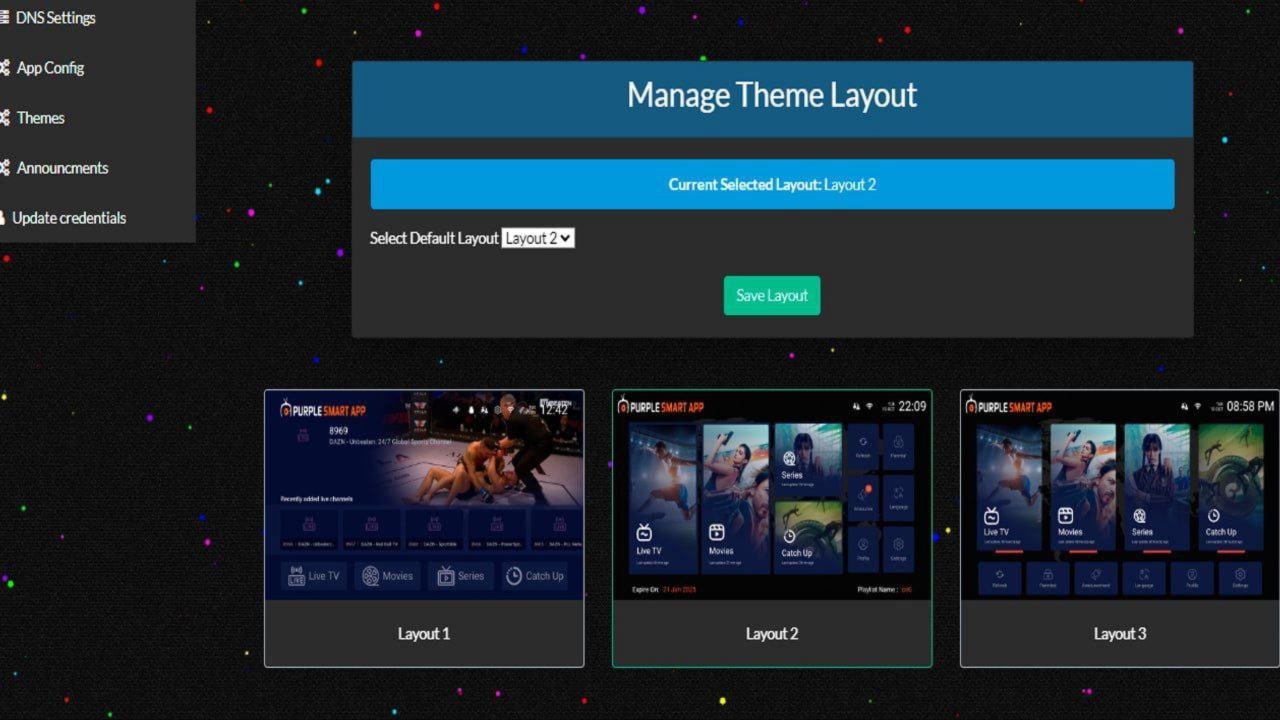Click the Layout 3 caption label

(x=1119, y=634)
